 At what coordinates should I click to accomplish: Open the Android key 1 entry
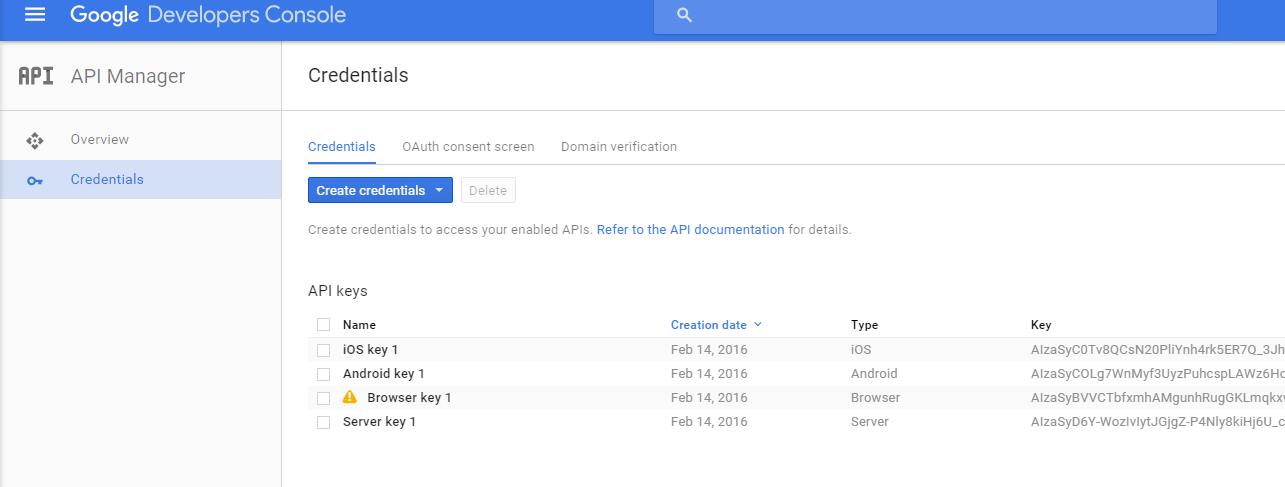click(384, 374)
